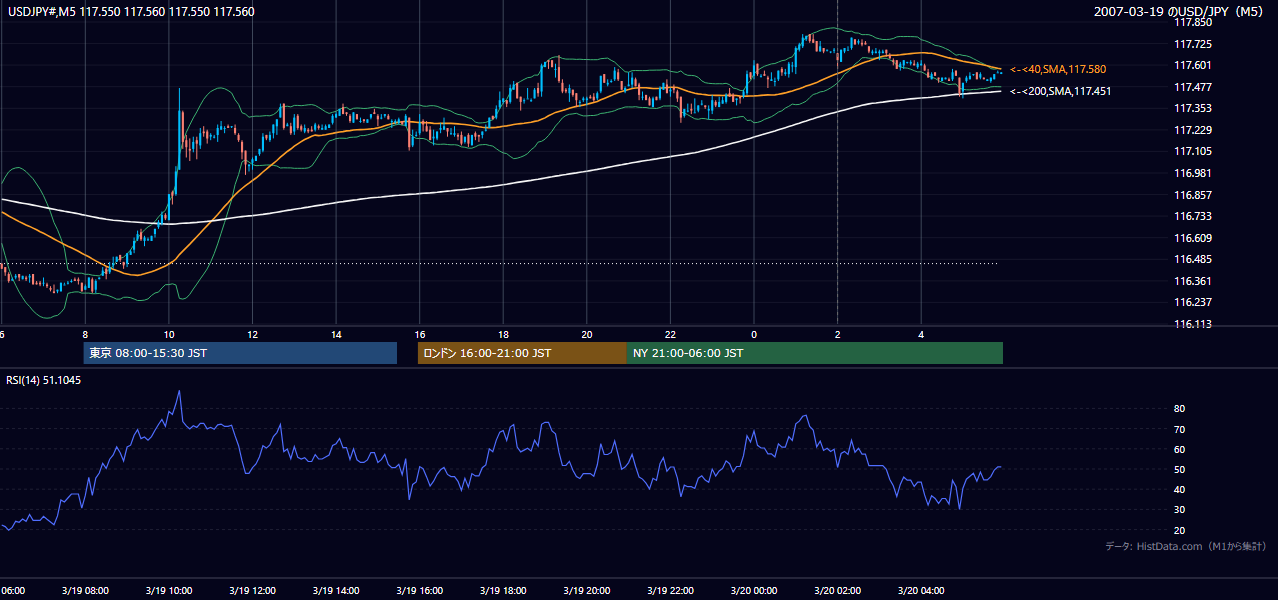Viewport: 1278px width, 600px height.
Task: Select the 2007-03-19 USD/JPY (M5) title
Action: coord(1180,12)
